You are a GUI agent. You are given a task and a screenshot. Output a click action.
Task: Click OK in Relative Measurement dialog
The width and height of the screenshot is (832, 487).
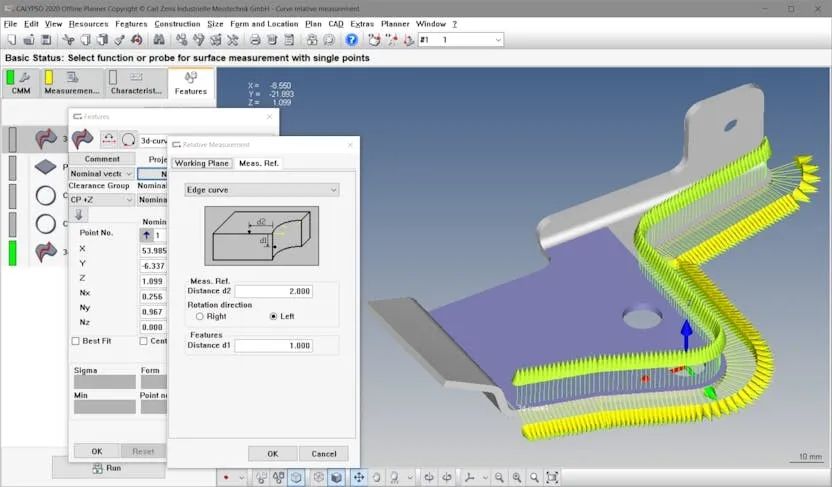[273, 454]
